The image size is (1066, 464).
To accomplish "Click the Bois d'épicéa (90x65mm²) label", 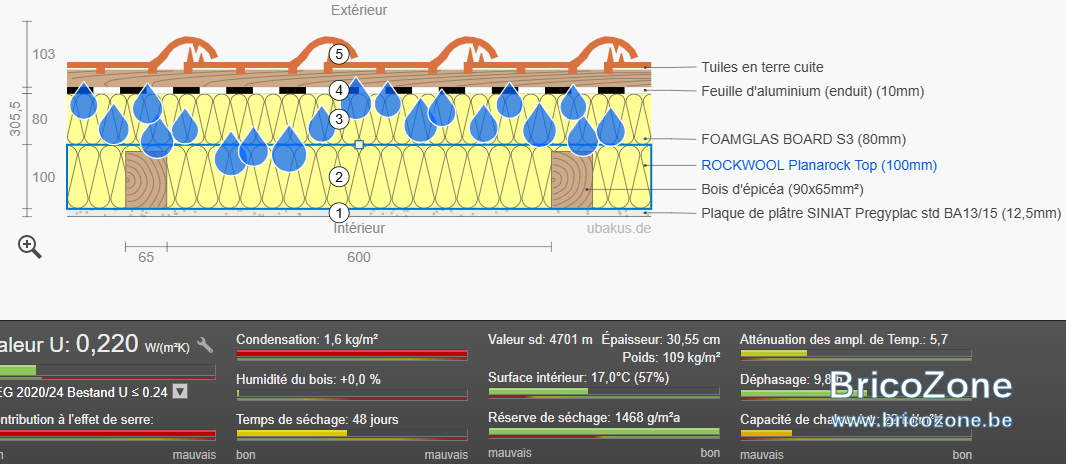I will click(x=783, y=189).
